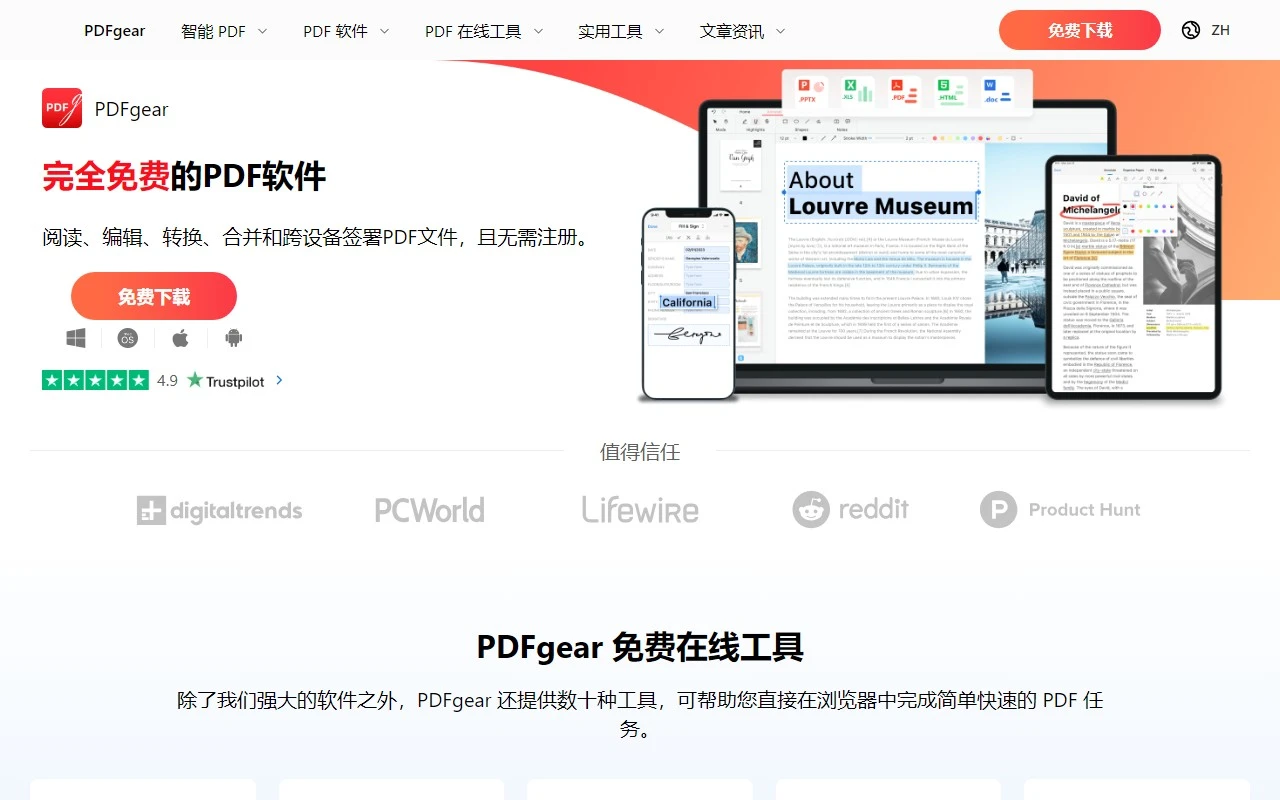Click the Lifewire logo
This screenshot has height=800, width=1280.
tap(640, 509)
